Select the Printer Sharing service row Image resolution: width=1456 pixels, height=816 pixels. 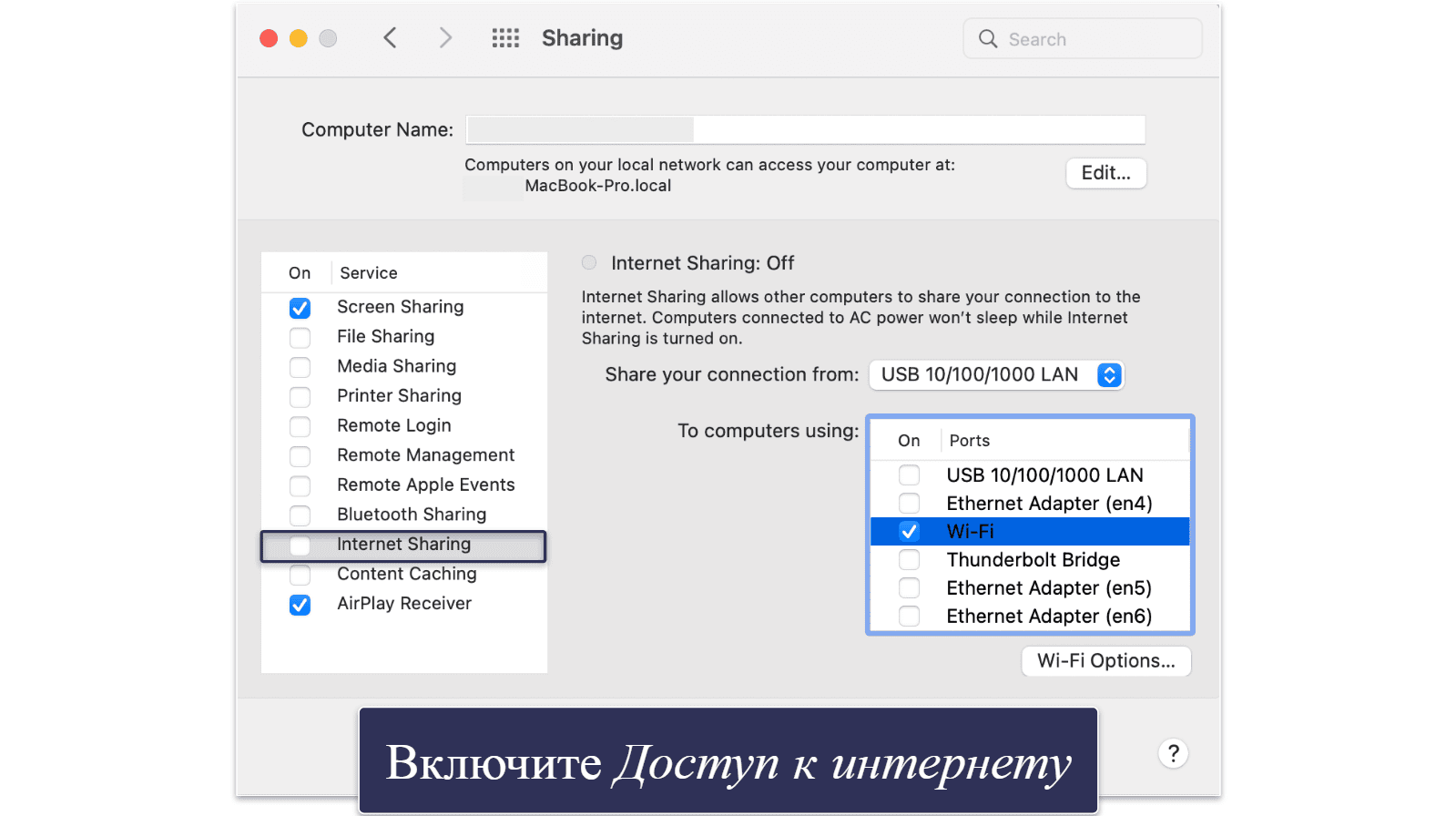pyautogui.click(x=404, y=396)
